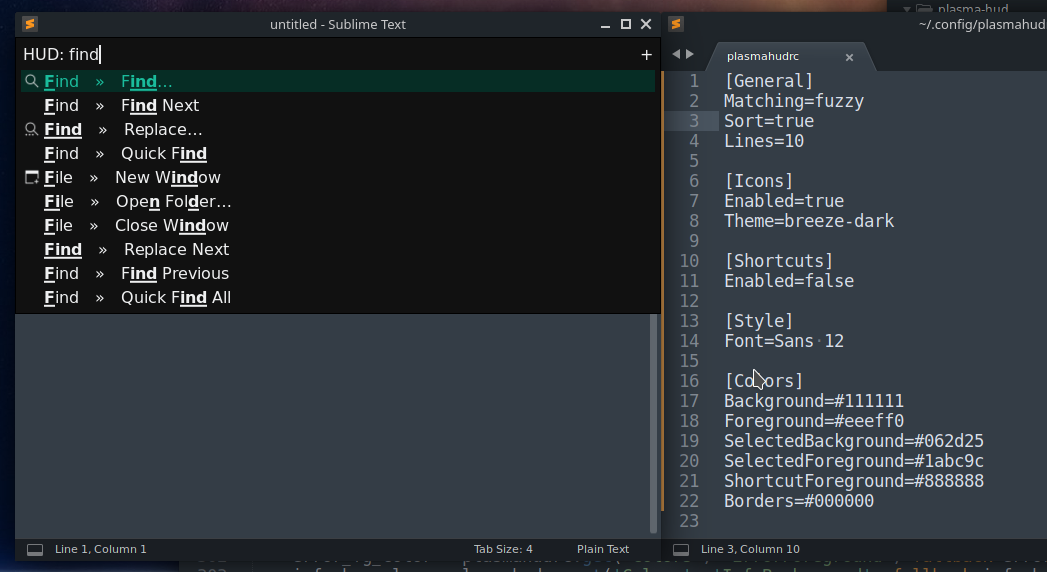Choose File » New Window
The width and height of the screenshot is (1047, 572).
338,178
